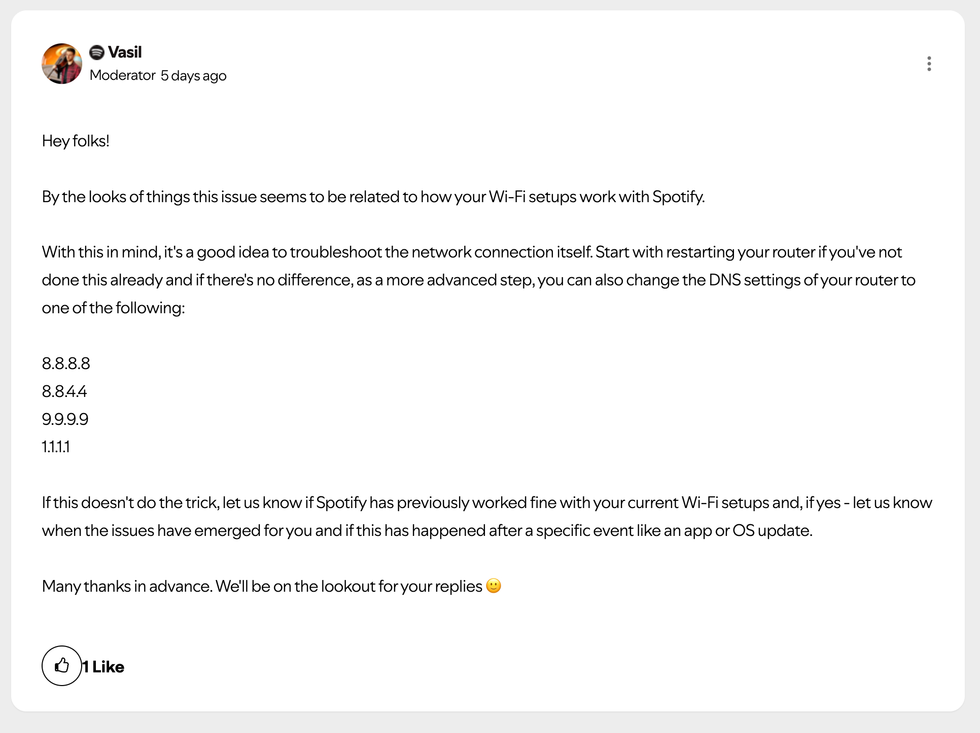Click "1 Like" to view who liked
Screen dimensions: 980x733
[103, 667]
